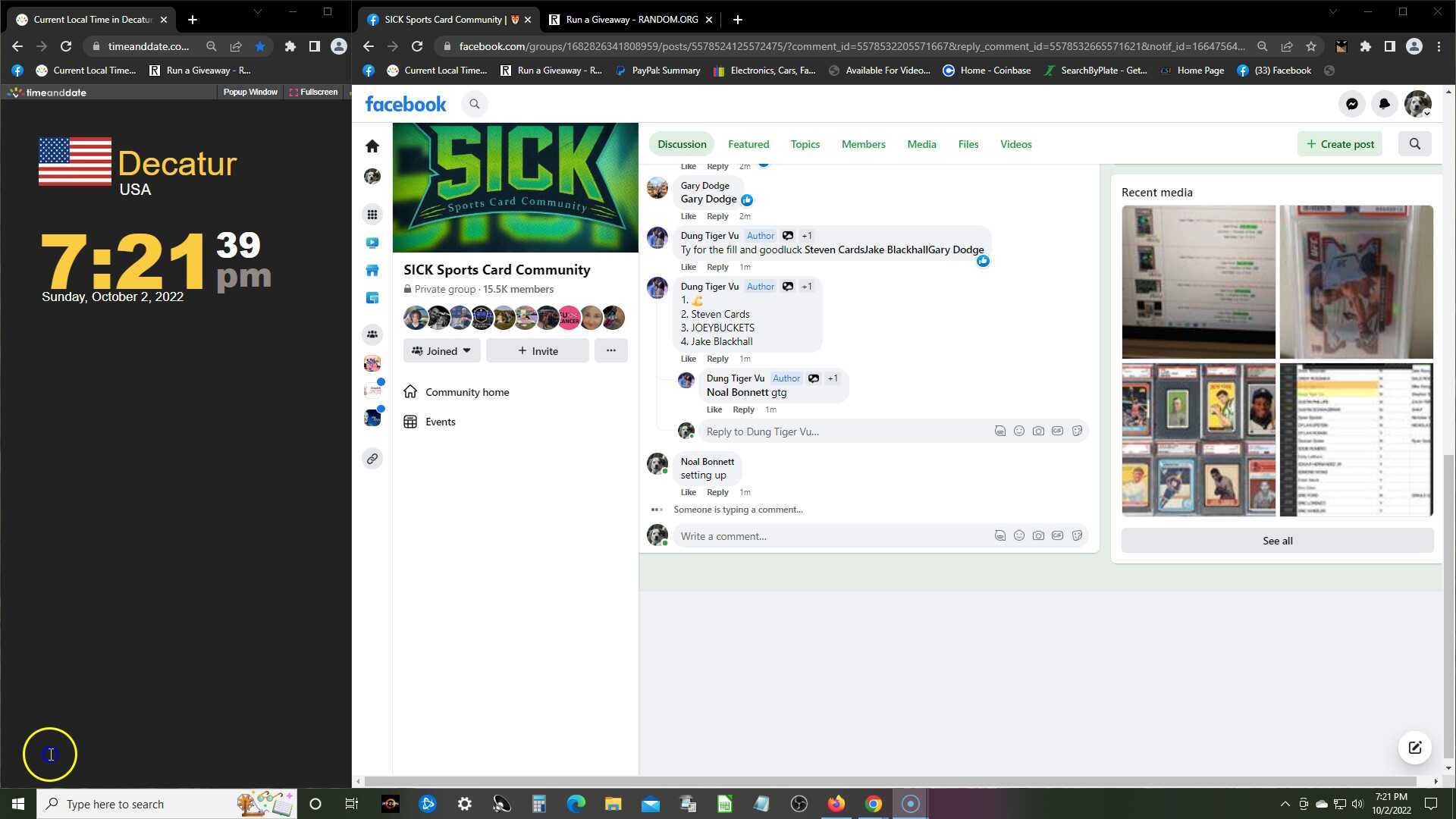The height and width of the screenshot is (819, 1456).
Task: Open the Run a Giveaway RANDOM.ORG tab
Action: [x=631, y=20]
